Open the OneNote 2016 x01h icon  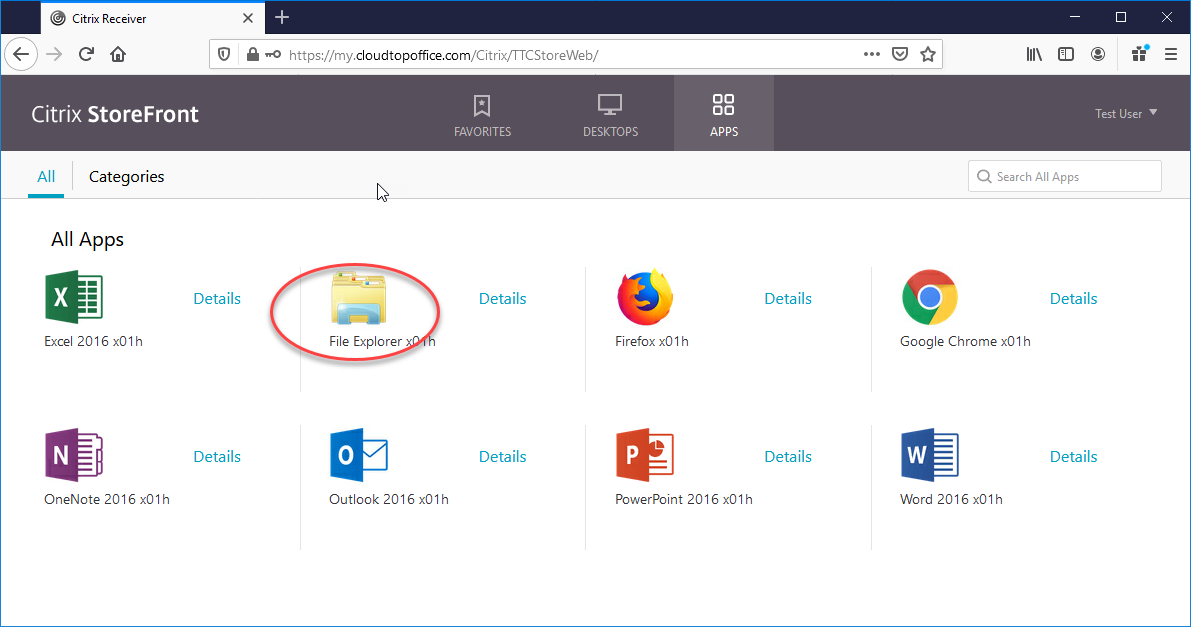[74, 455]
